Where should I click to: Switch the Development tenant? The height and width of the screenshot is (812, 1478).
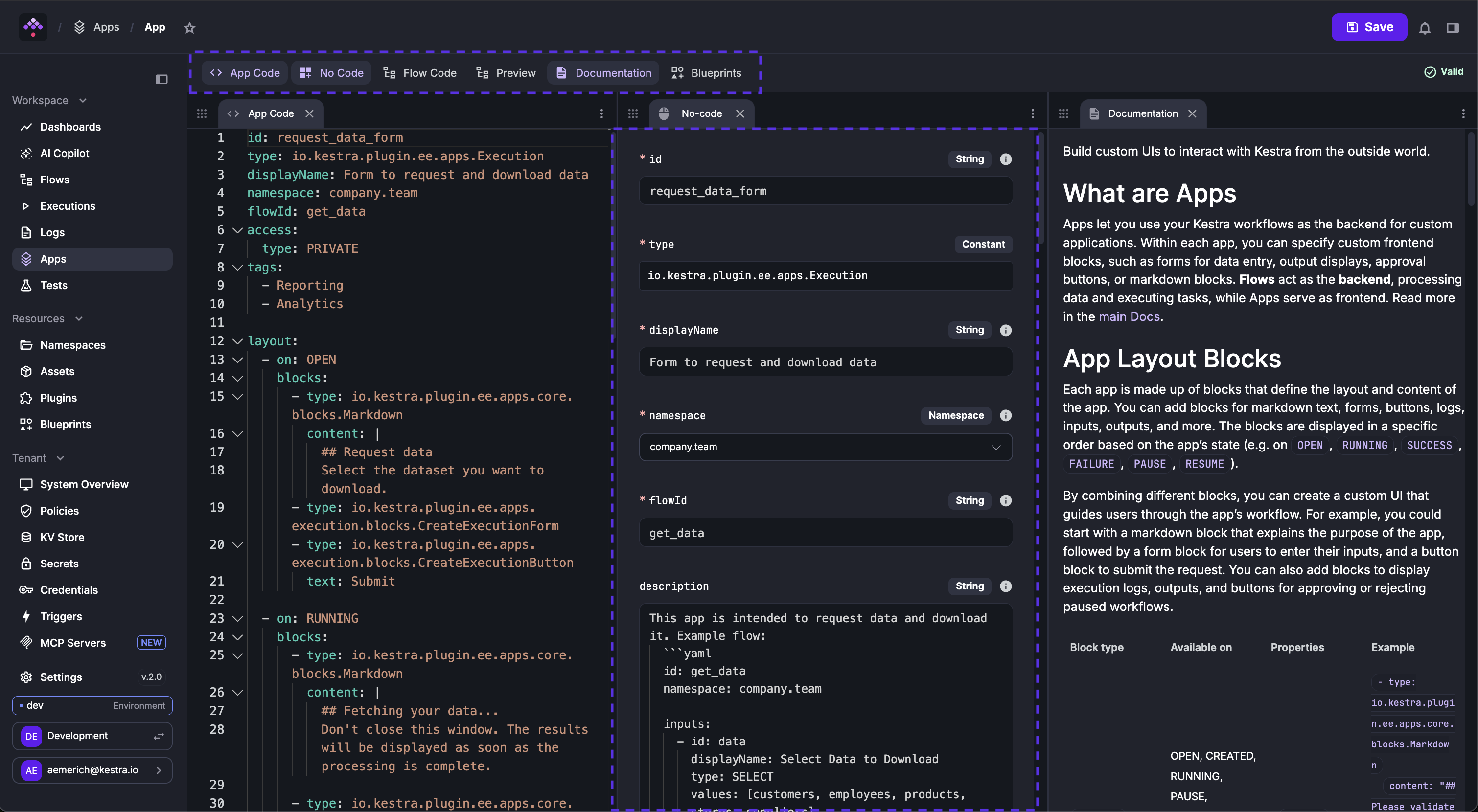(x=92, y=736)
